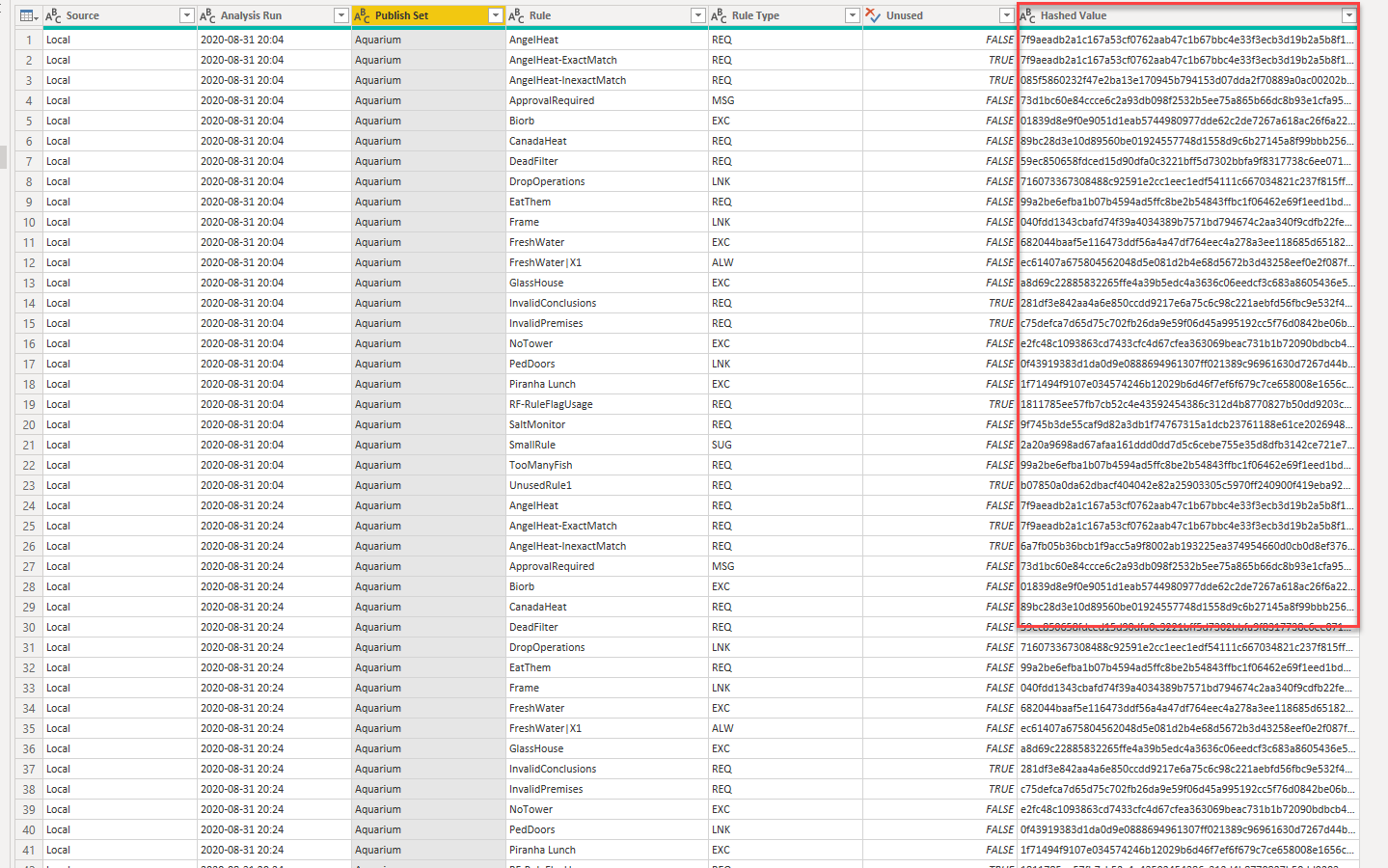The width and height of the screenshot is (1388, 868).
Task: Open the filter dropdown for the Rule column
Action: pyautogui.click(x=697, y=15)
